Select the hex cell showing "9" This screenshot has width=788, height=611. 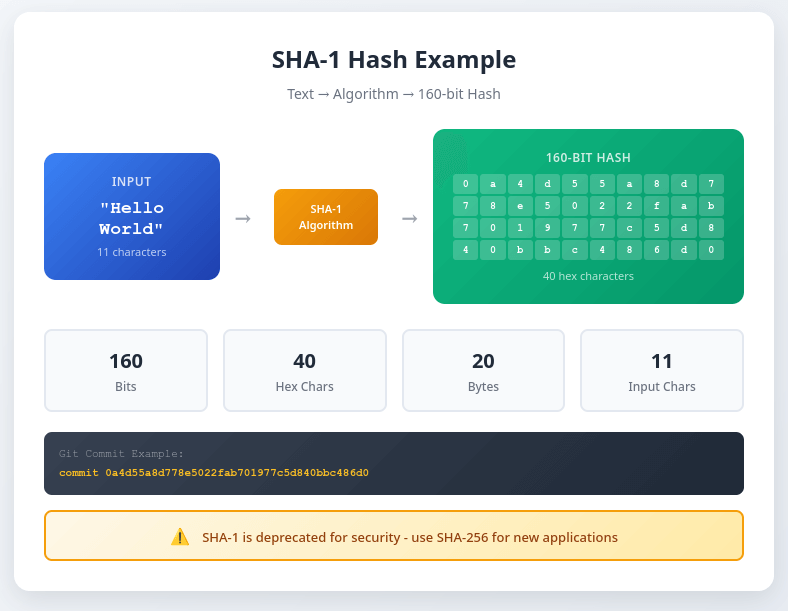point(547,228)
